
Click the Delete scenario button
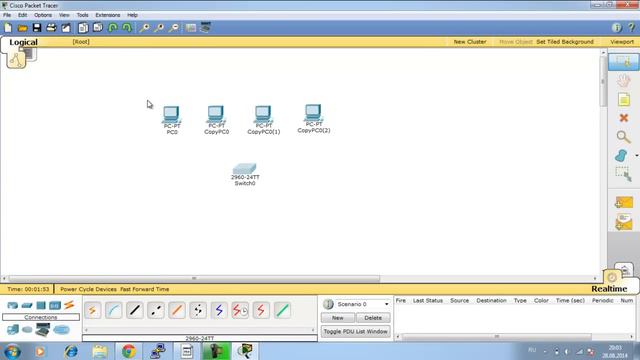pyautogui.click(x=373, y=318)
